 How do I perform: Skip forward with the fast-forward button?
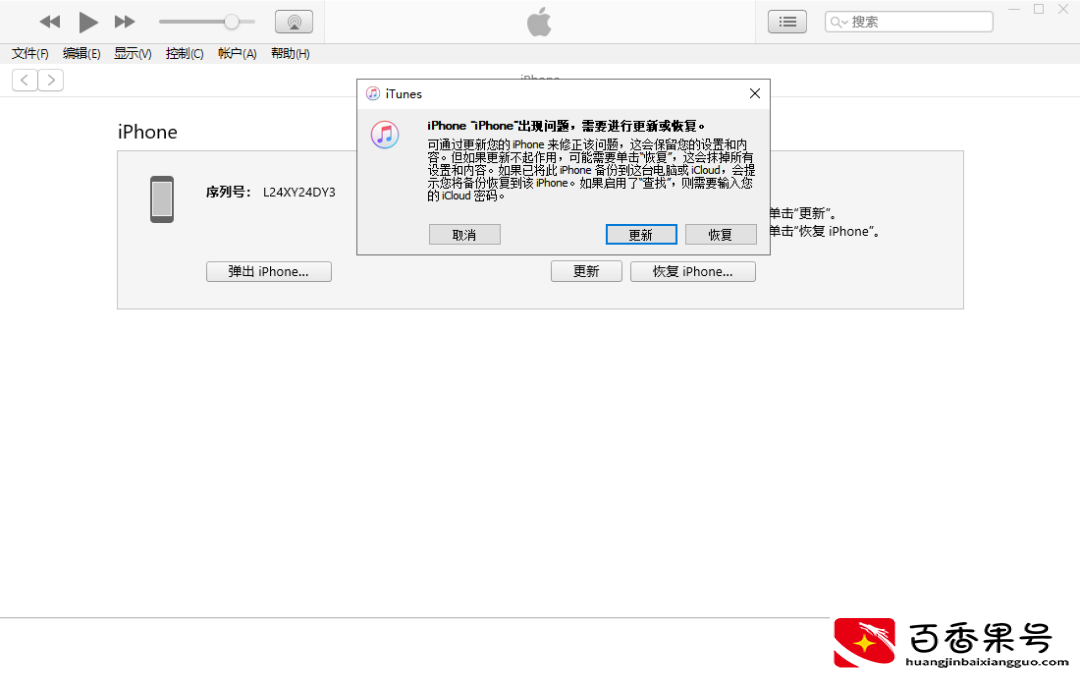click(x=125, y=22)
